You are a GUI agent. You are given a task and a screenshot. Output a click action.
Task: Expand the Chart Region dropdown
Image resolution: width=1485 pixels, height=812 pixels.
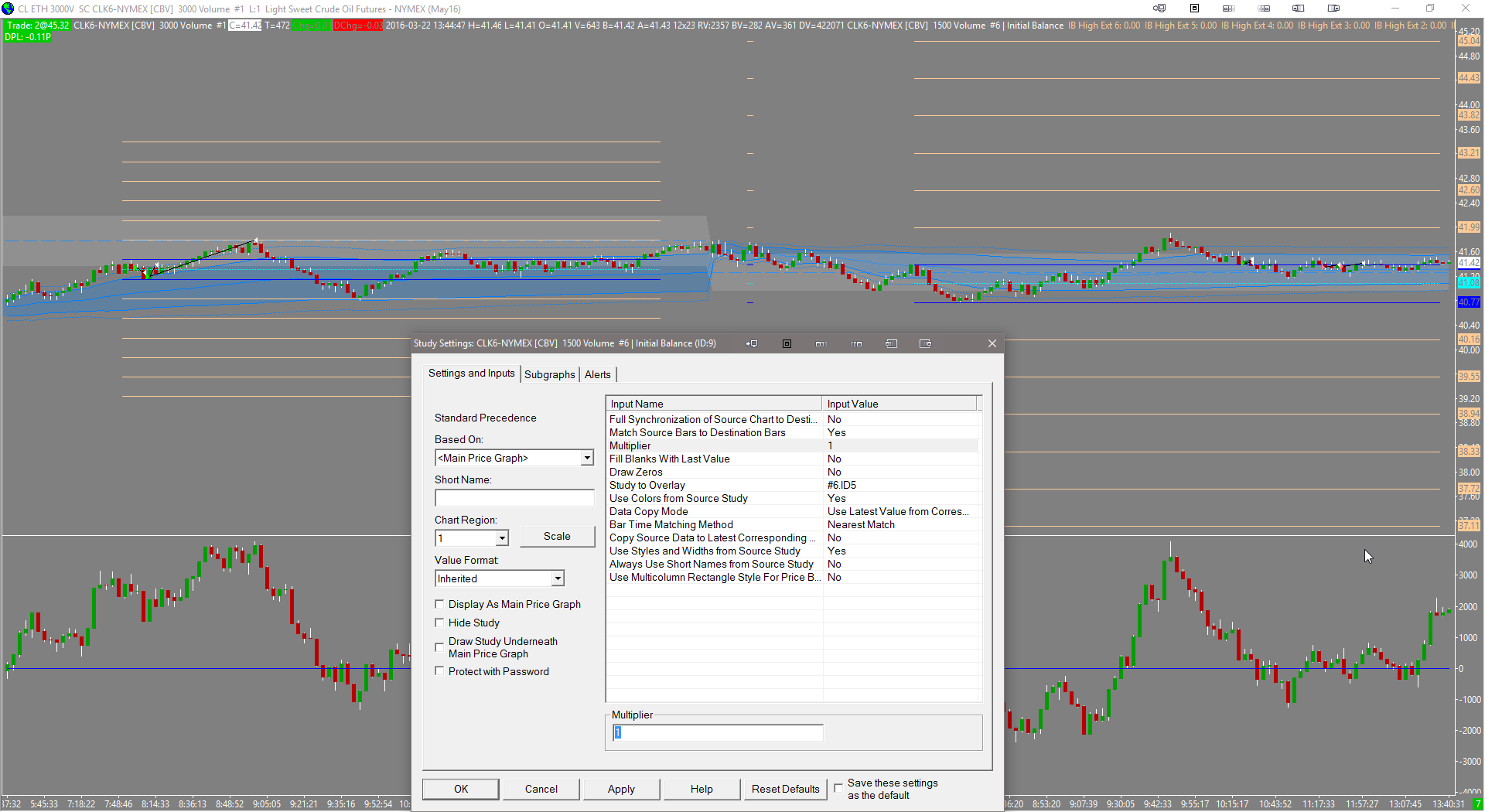tap(502, 538)
